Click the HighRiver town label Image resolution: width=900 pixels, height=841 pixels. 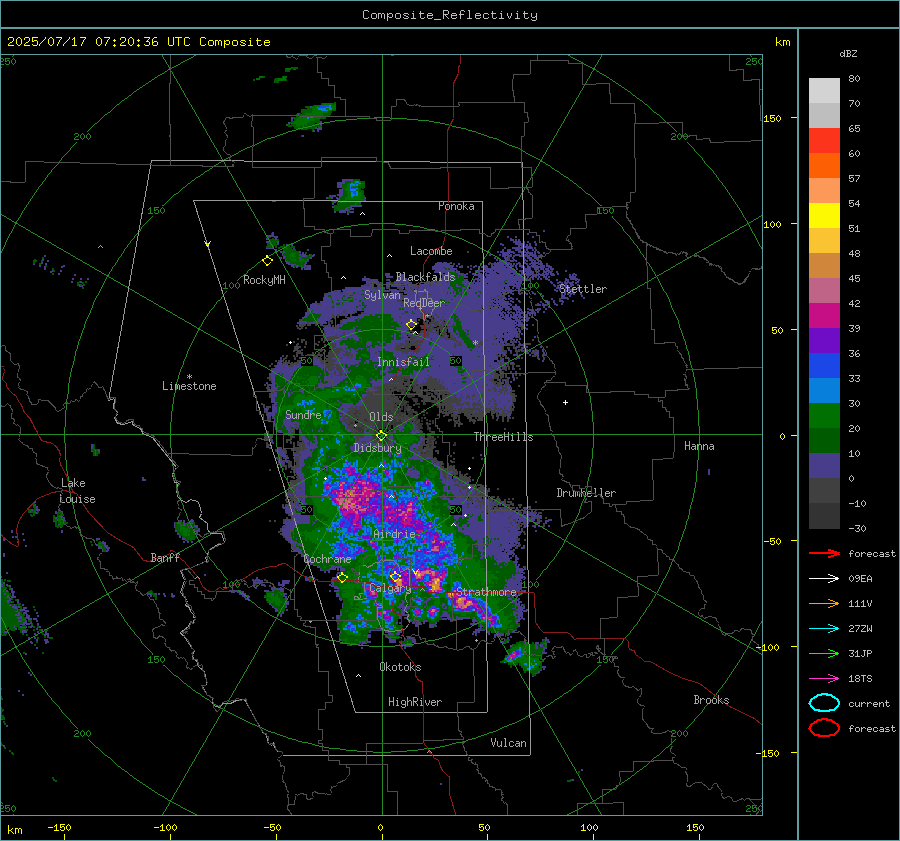(x=415, y=702)
